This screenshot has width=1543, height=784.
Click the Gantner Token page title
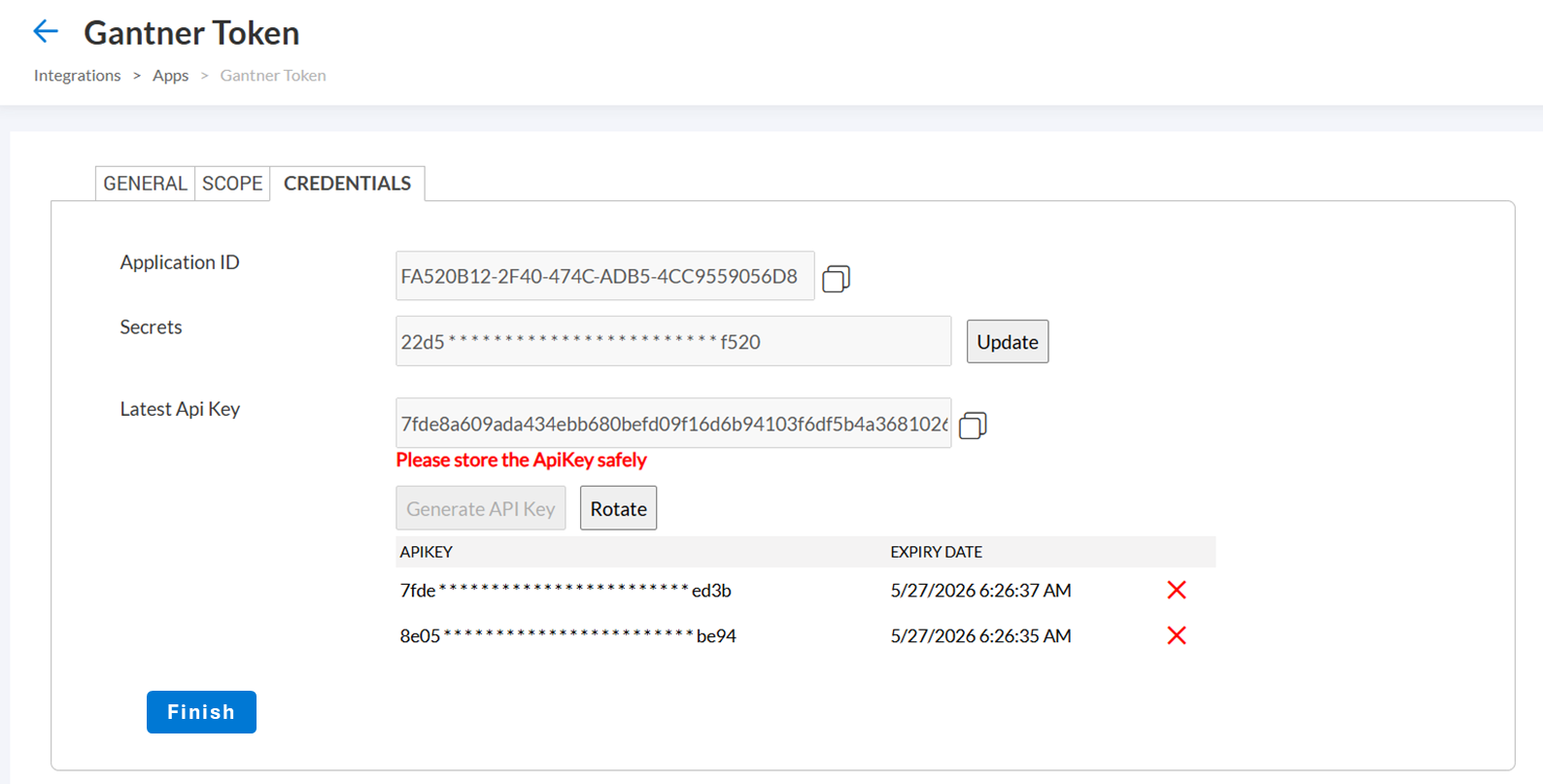click(x=191, y=33)
